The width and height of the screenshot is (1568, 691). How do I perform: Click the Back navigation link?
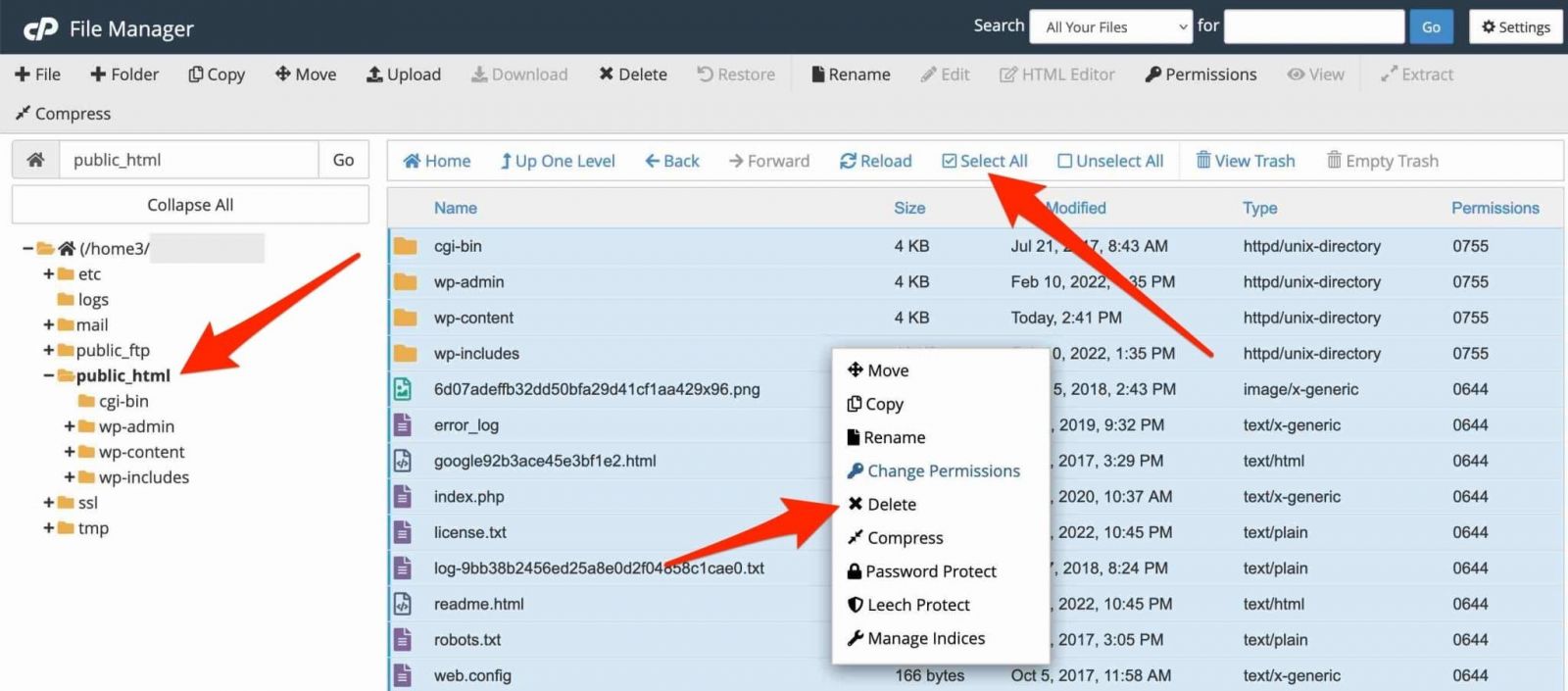tap(672, 162)
